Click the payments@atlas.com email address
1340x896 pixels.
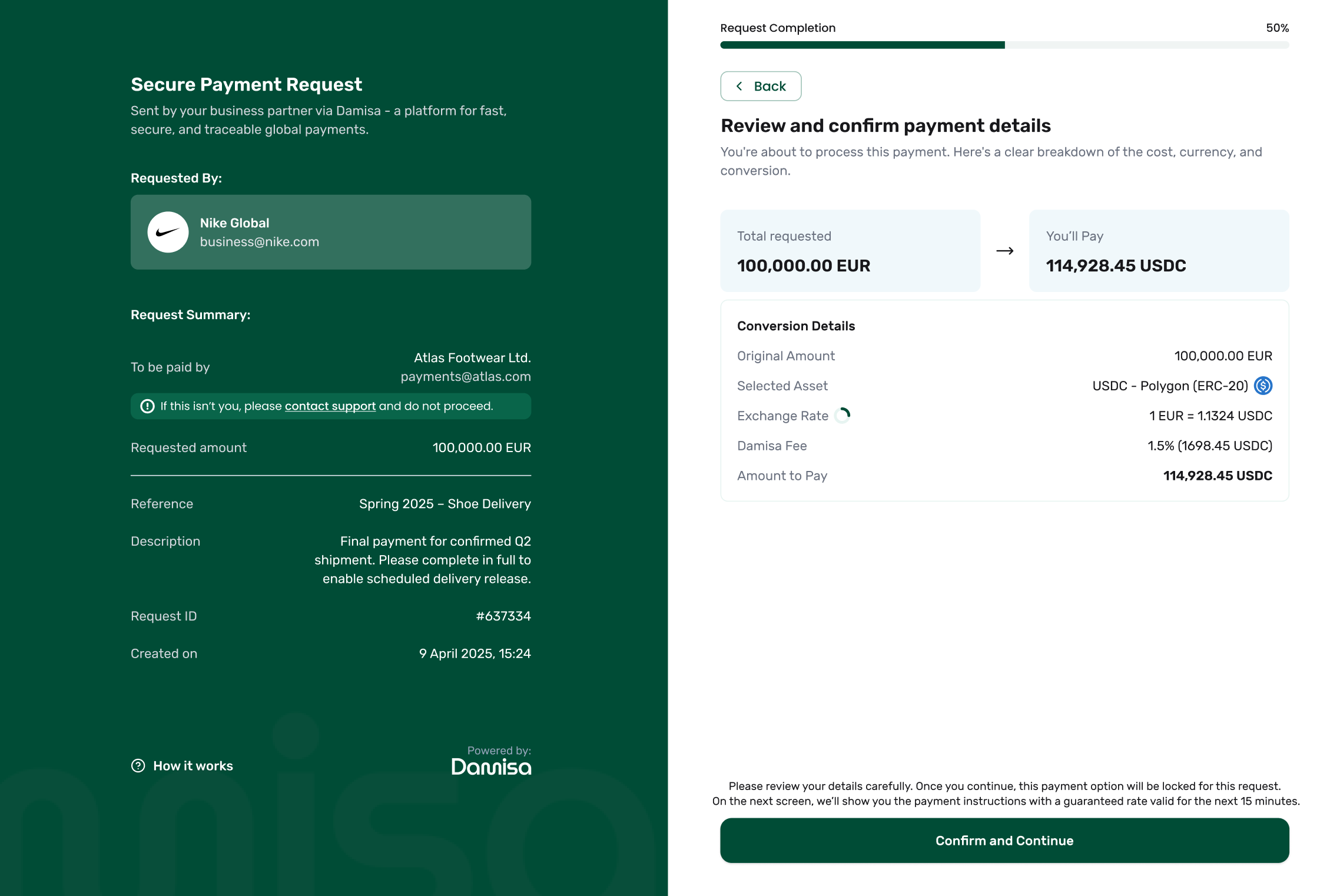465,377
